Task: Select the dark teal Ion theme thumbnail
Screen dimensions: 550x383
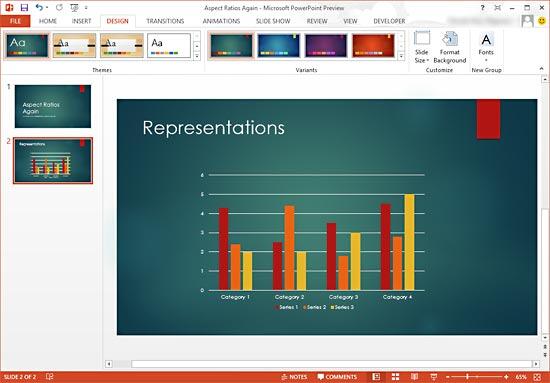Action: click(x=27, y=46)
